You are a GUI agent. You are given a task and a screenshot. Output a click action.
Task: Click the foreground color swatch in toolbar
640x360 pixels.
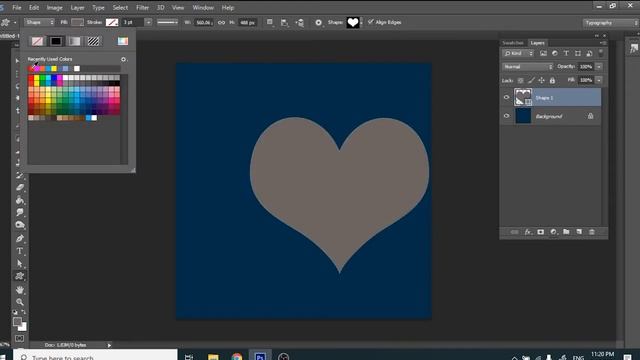click(x=17, y=322)
